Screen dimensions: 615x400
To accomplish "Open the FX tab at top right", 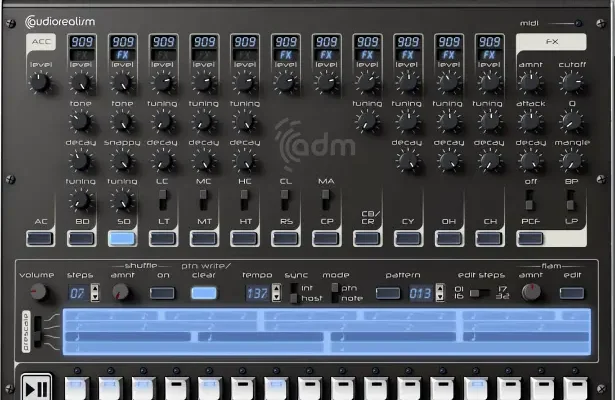I will (x=551, y=42).
